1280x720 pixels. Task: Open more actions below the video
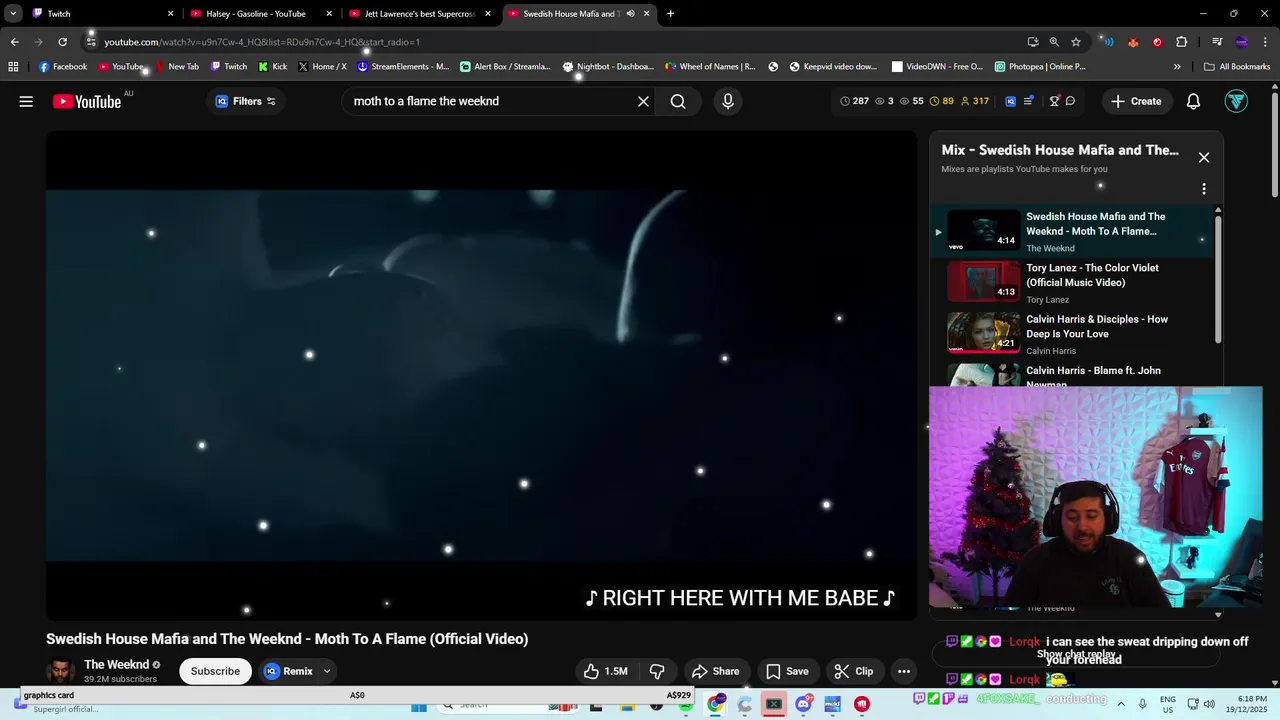pyautogui.click(x=904, y=671)
